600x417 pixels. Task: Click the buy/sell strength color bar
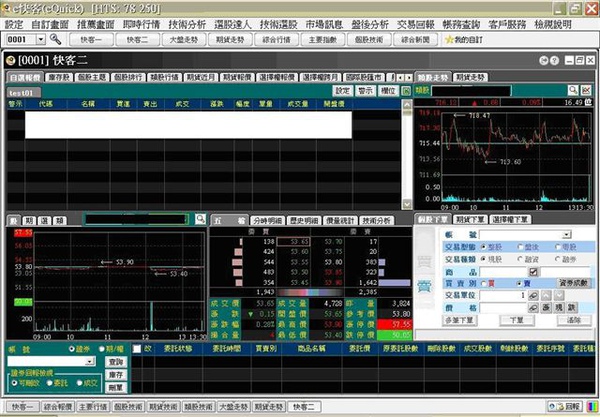click(x=310, y=292)
